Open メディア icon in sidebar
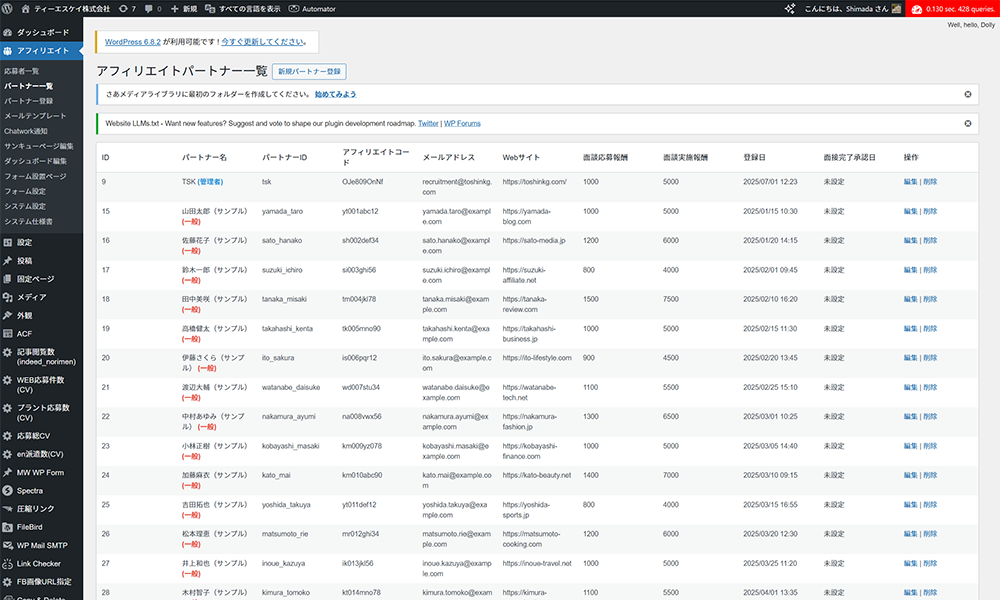 (8, 297)
